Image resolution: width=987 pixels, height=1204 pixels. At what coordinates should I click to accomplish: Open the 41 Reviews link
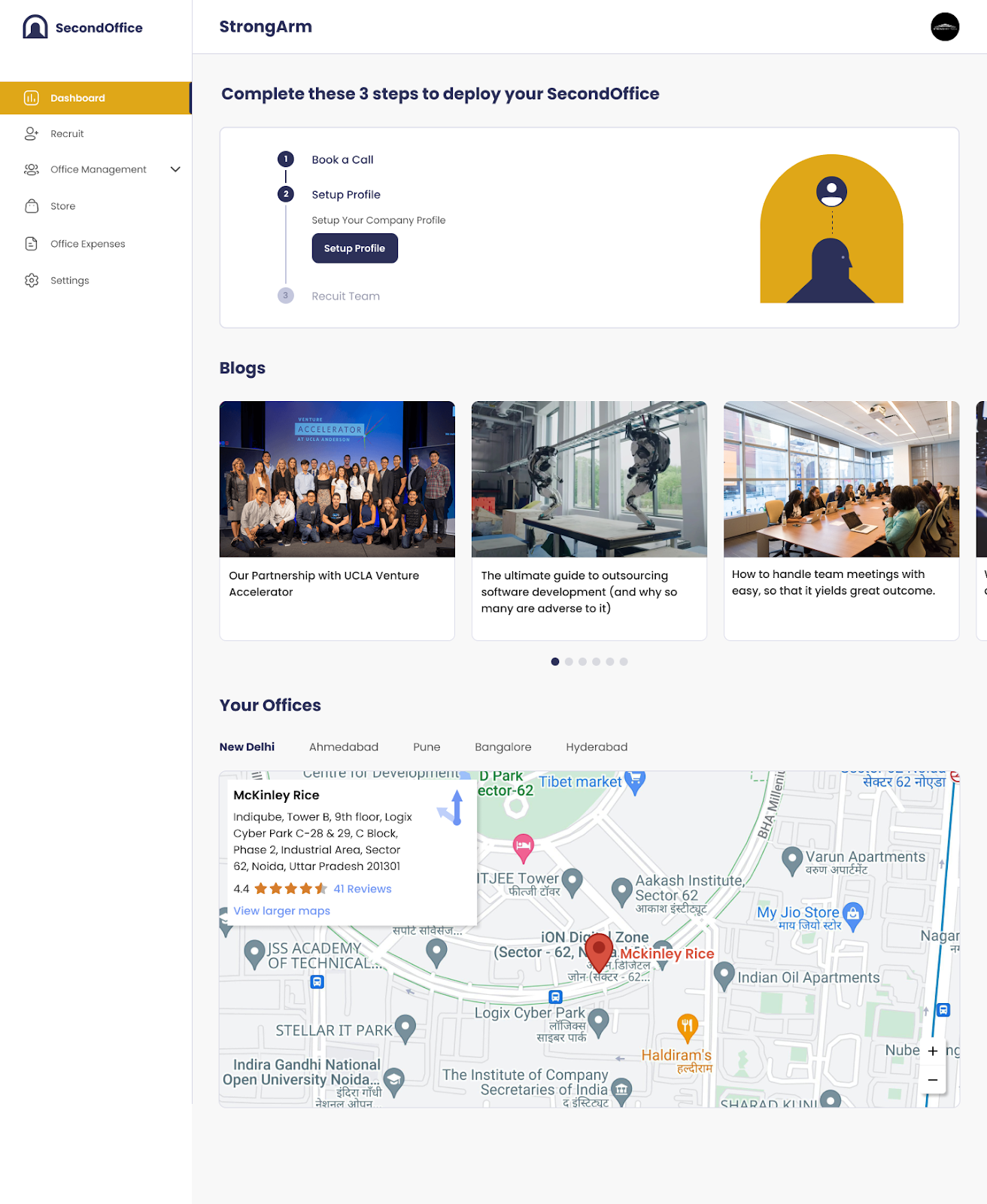click(363, 889)
